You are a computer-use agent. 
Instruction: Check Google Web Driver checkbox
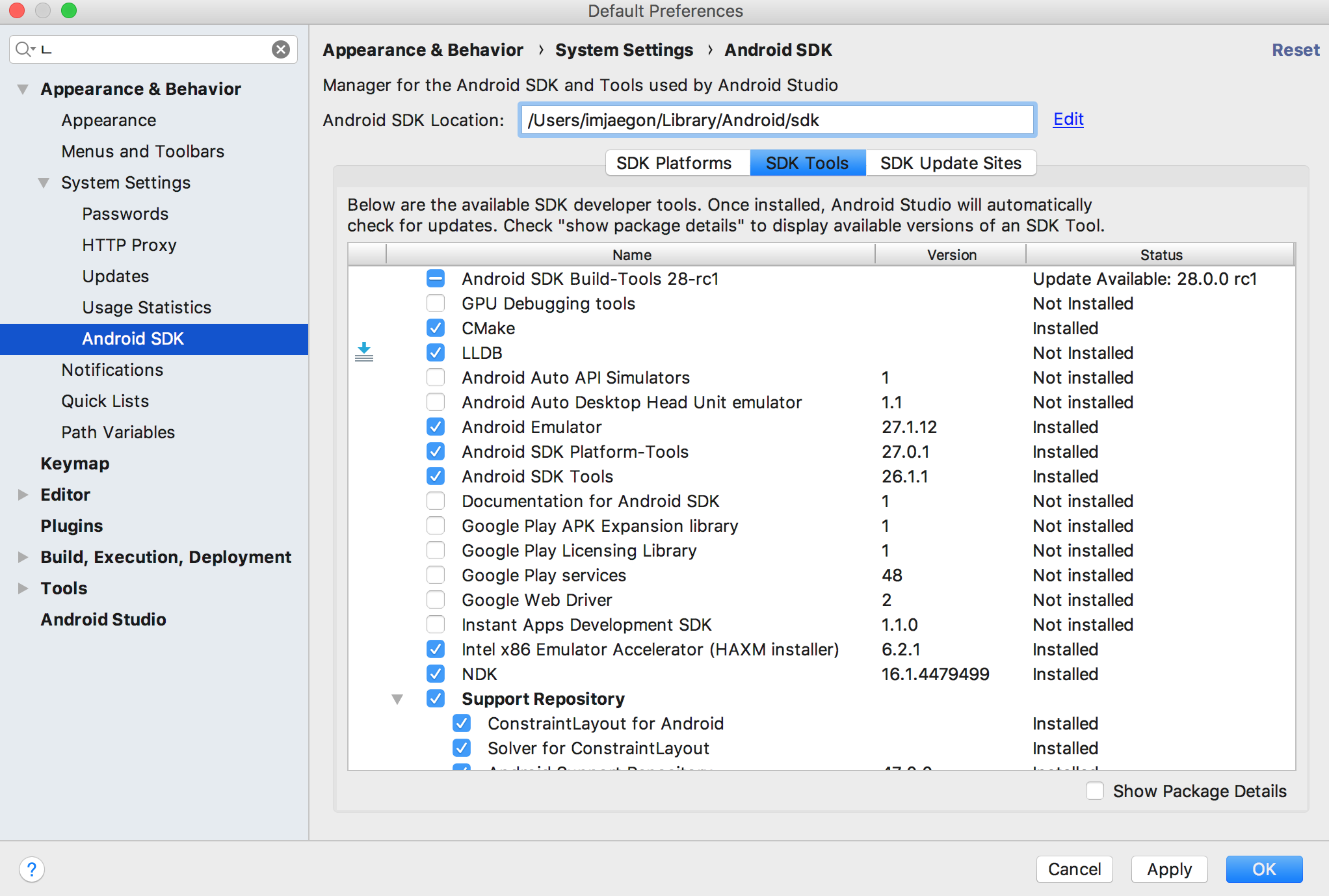436,600
